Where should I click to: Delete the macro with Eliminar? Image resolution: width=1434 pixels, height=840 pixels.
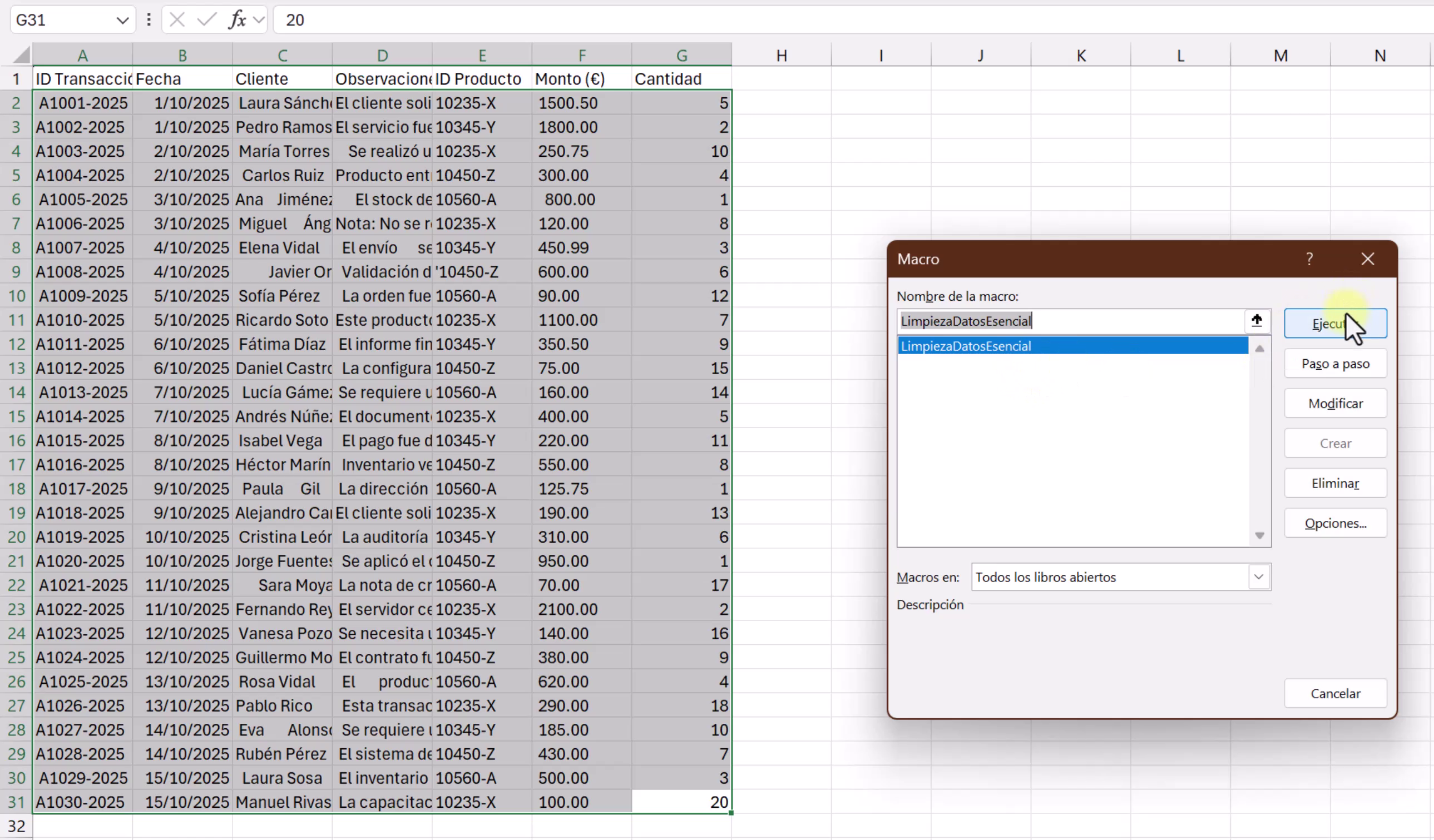[1335, 483]
